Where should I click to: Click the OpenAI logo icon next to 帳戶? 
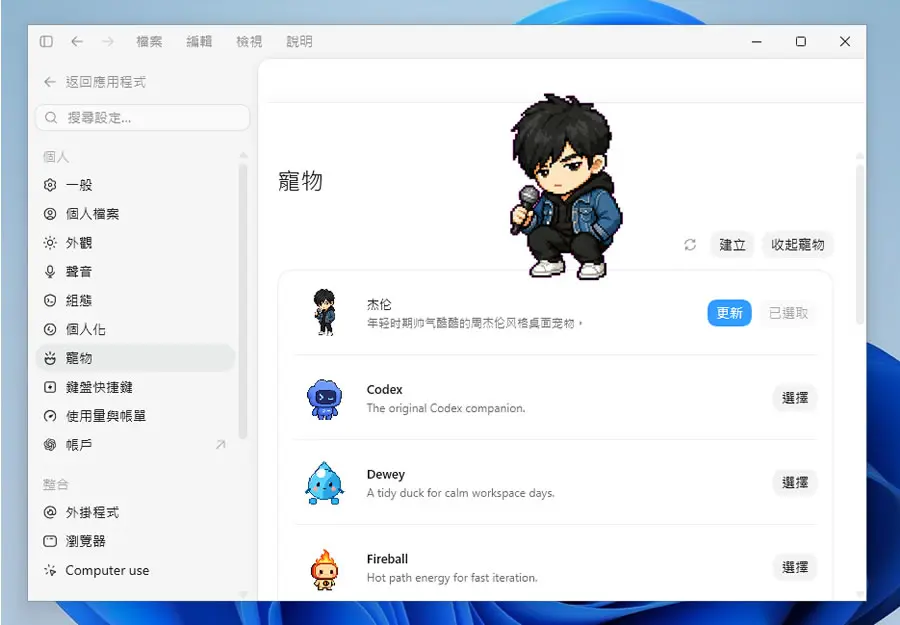point(50,445)
